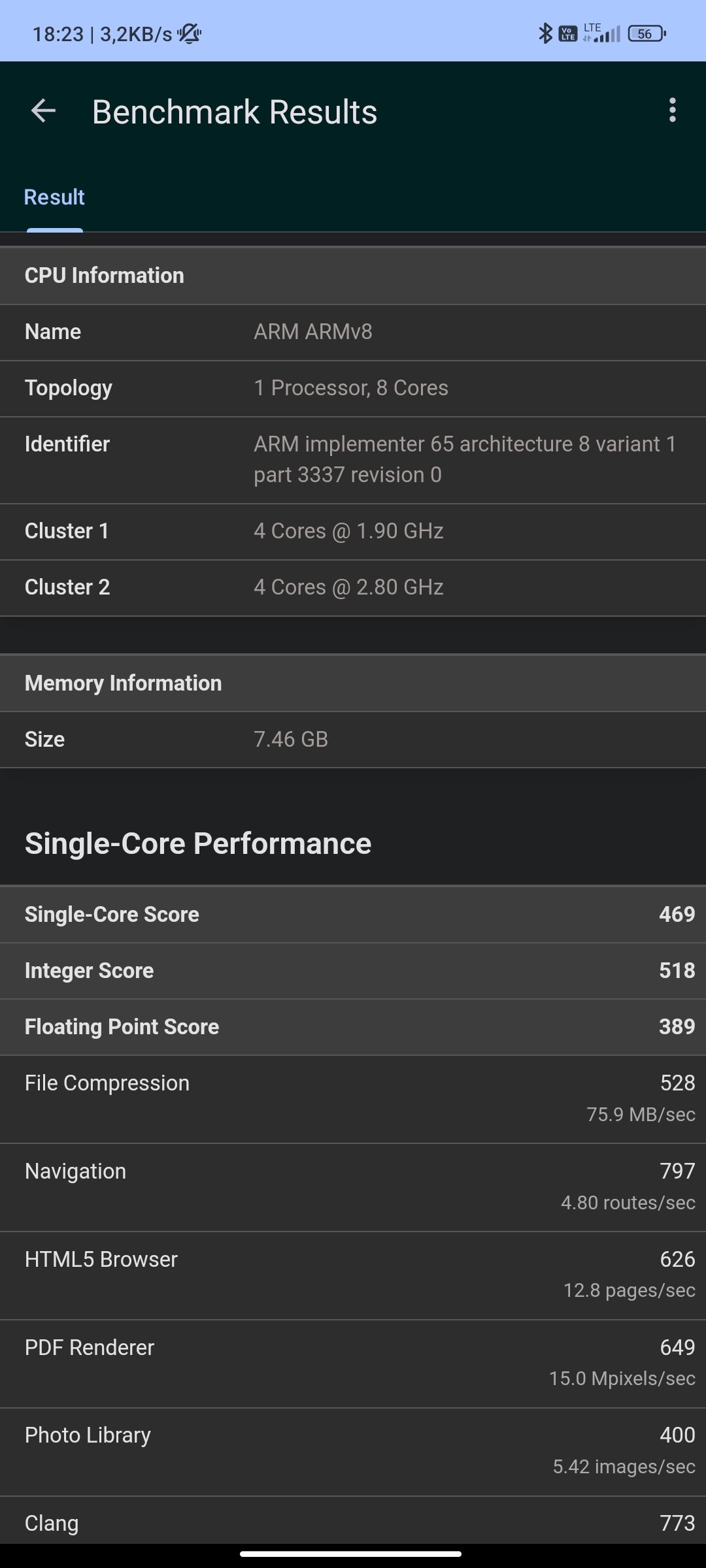This screenshot has width=706, height=1568.
Task: Tap the back arrow icon
Action: 43,111
